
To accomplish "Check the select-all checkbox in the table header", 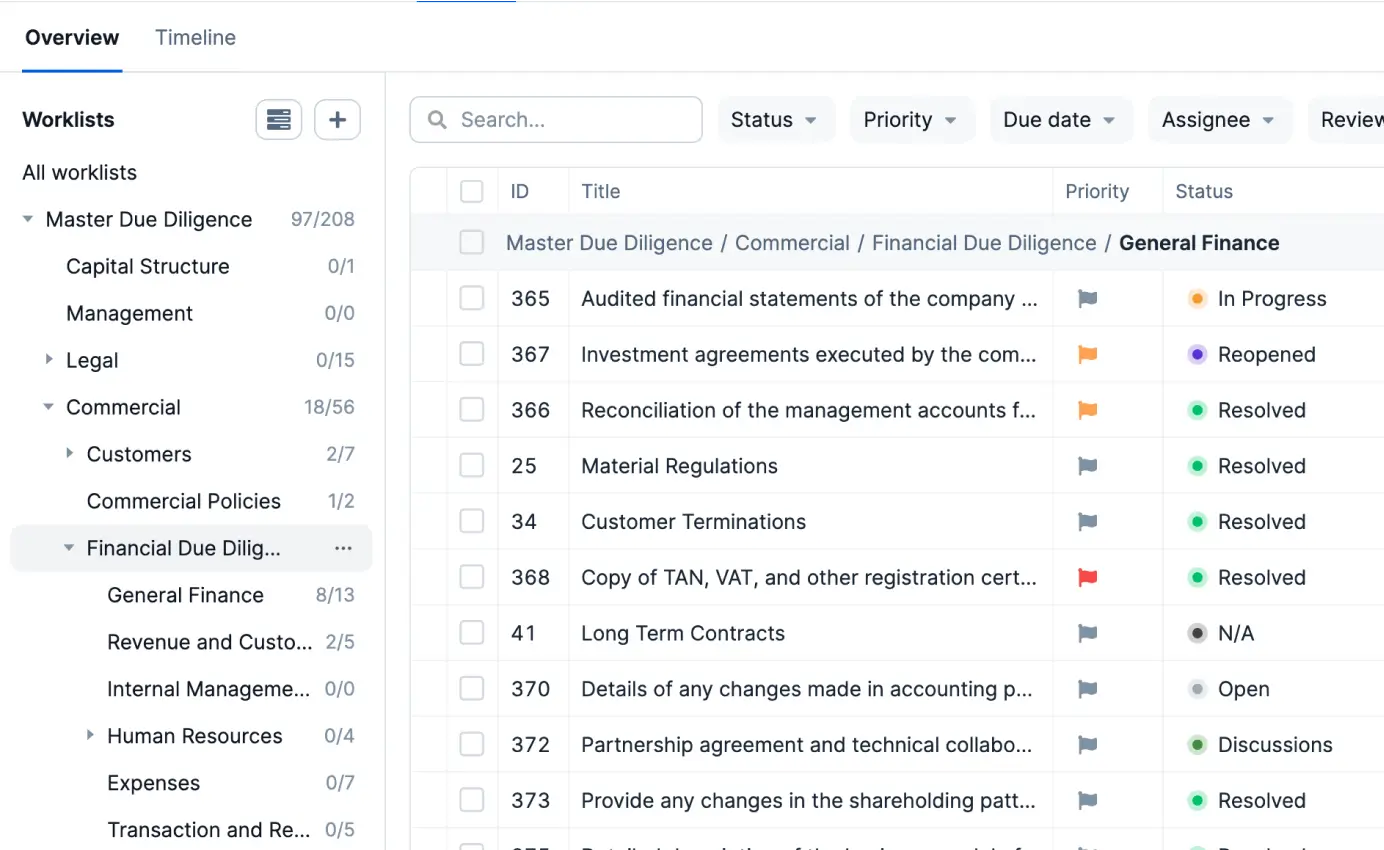I will point(471,191).
